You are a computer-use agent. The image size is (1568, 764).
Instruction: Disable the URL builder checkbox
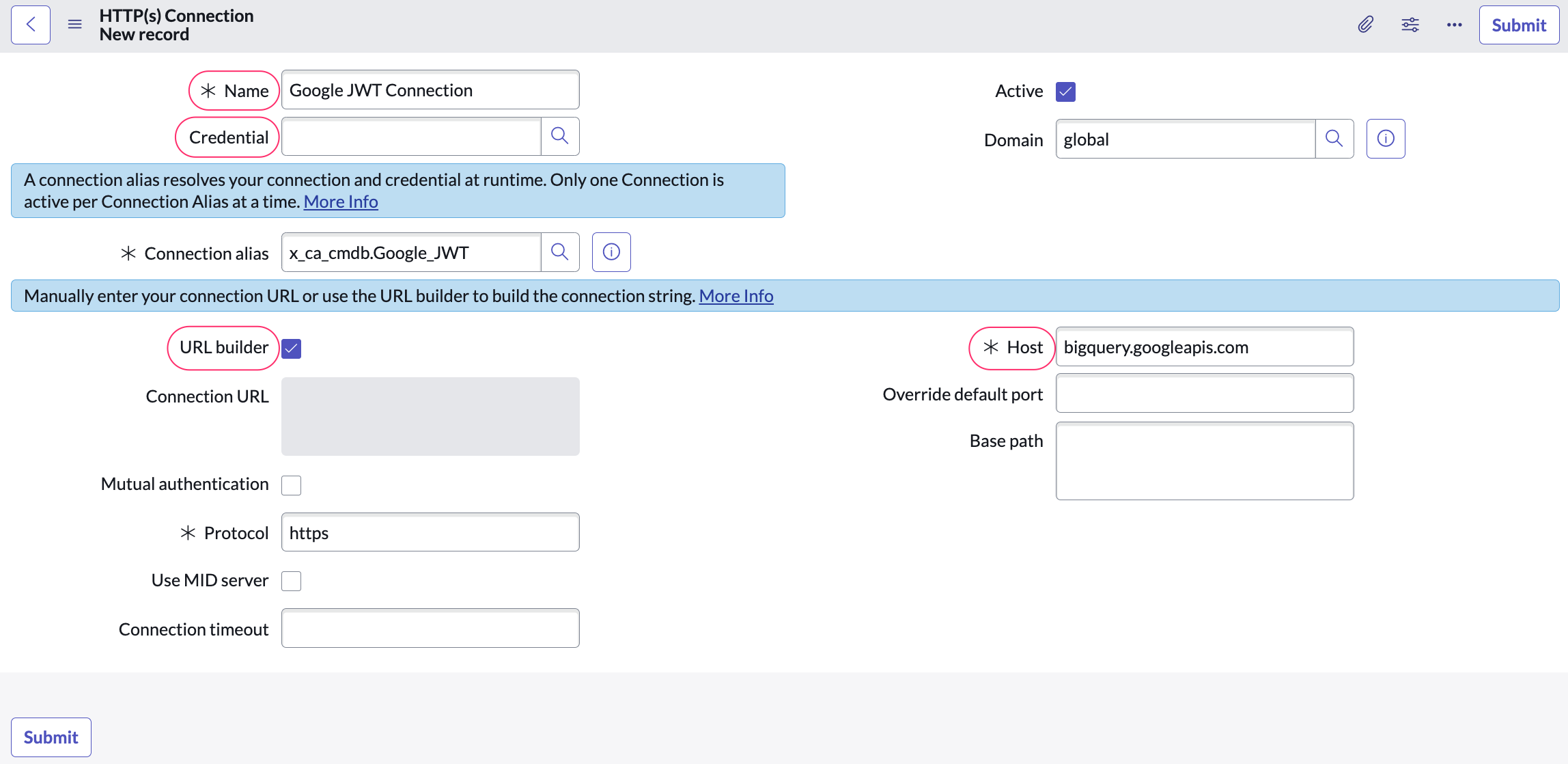pyautogui.click(x=292, y=349)
